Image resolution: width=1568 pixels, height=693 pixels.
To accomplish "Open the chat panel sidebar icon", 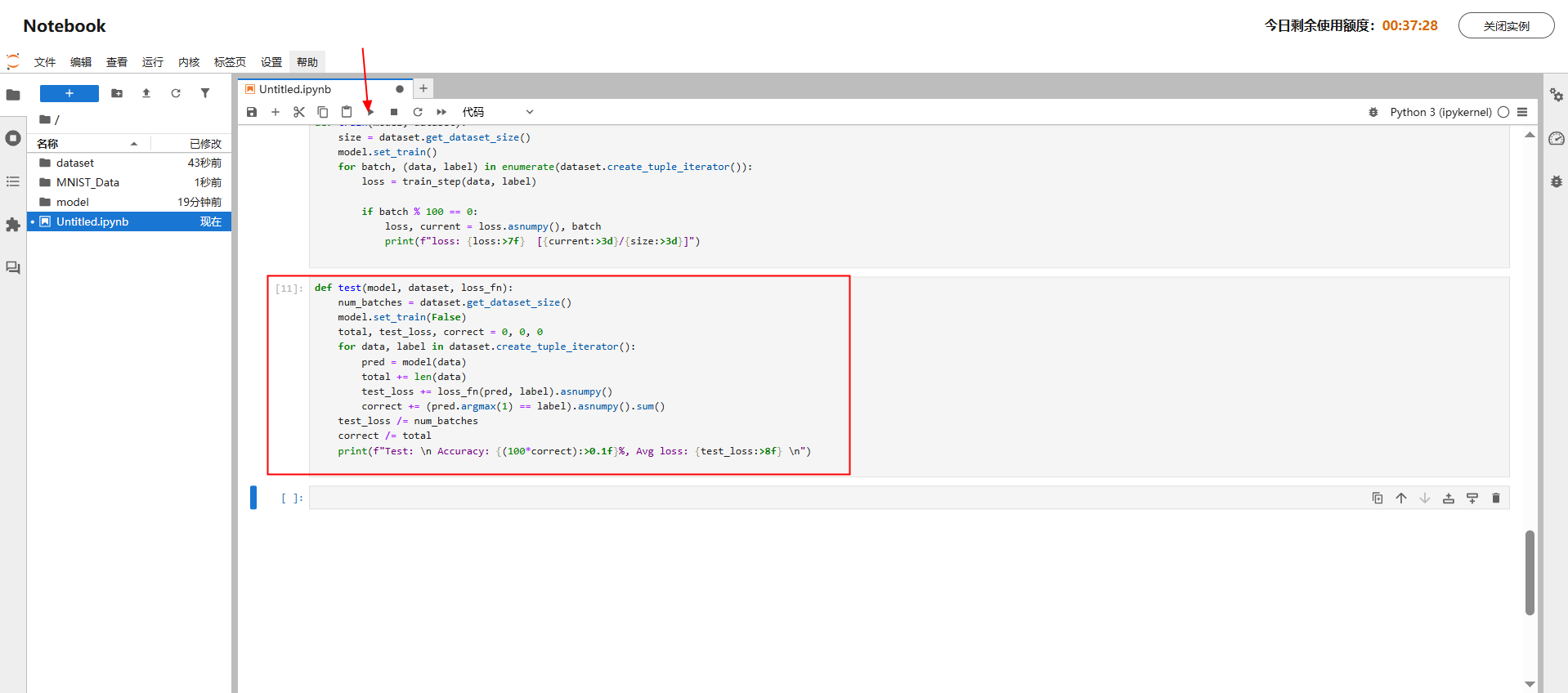I will tap(13, 268).
